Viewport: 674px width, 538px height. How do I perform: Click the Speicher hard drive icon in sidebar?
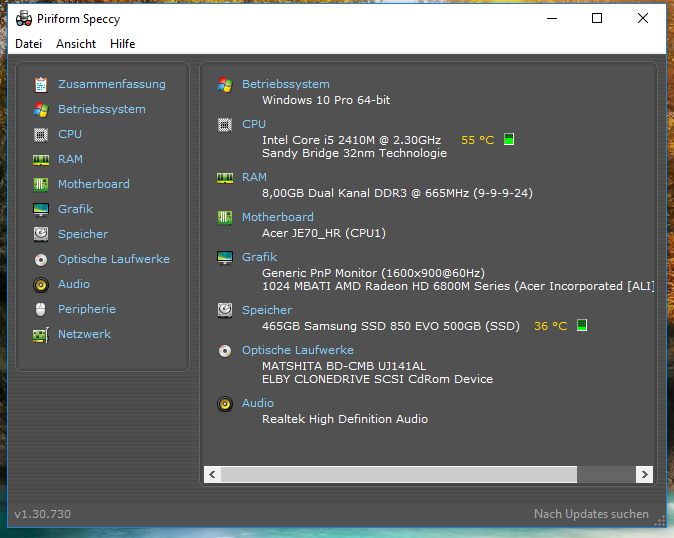point(41,234)
